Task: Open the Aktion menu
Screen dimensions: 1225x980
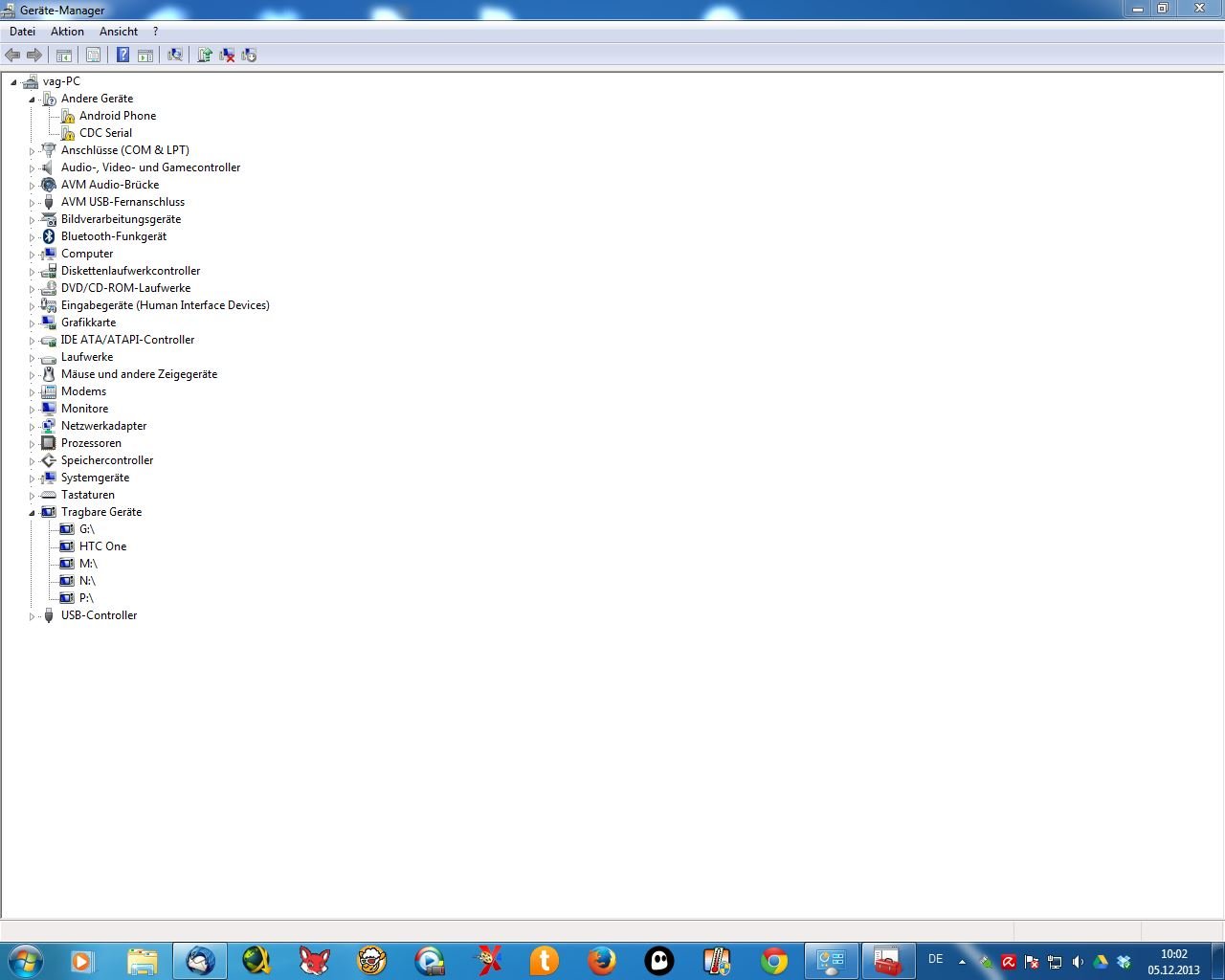Action: pos(67,32)
